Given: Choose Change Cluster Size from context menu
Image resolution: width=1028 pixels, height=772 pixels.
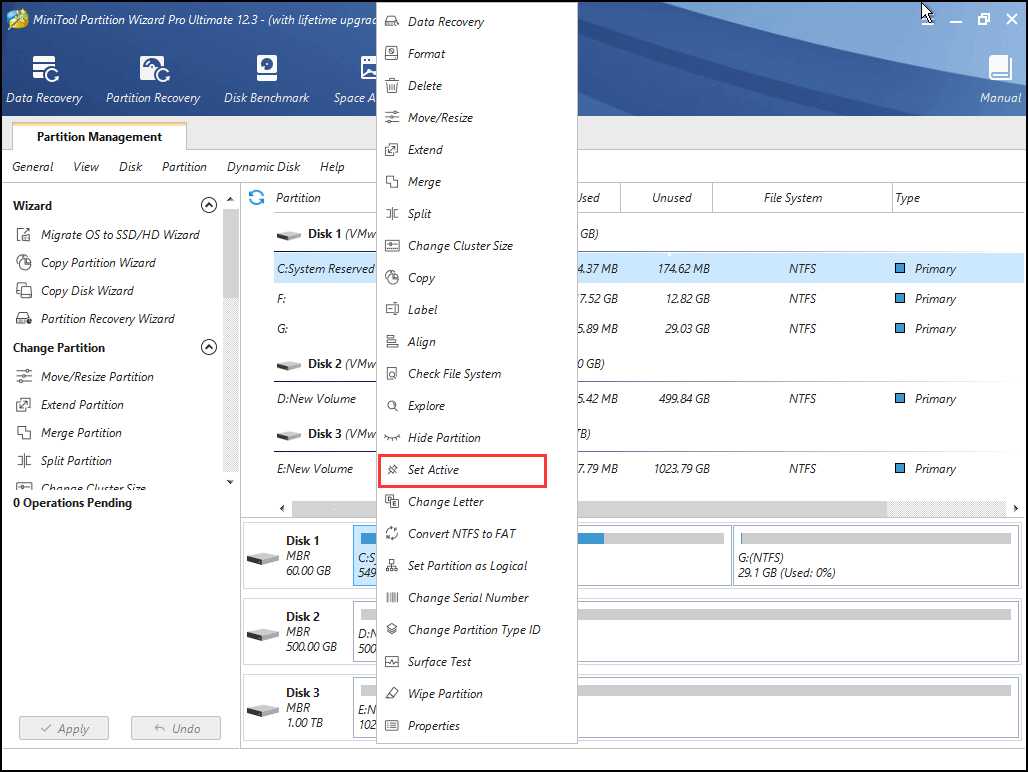Looking at the screenshot, I should (477, 246).
